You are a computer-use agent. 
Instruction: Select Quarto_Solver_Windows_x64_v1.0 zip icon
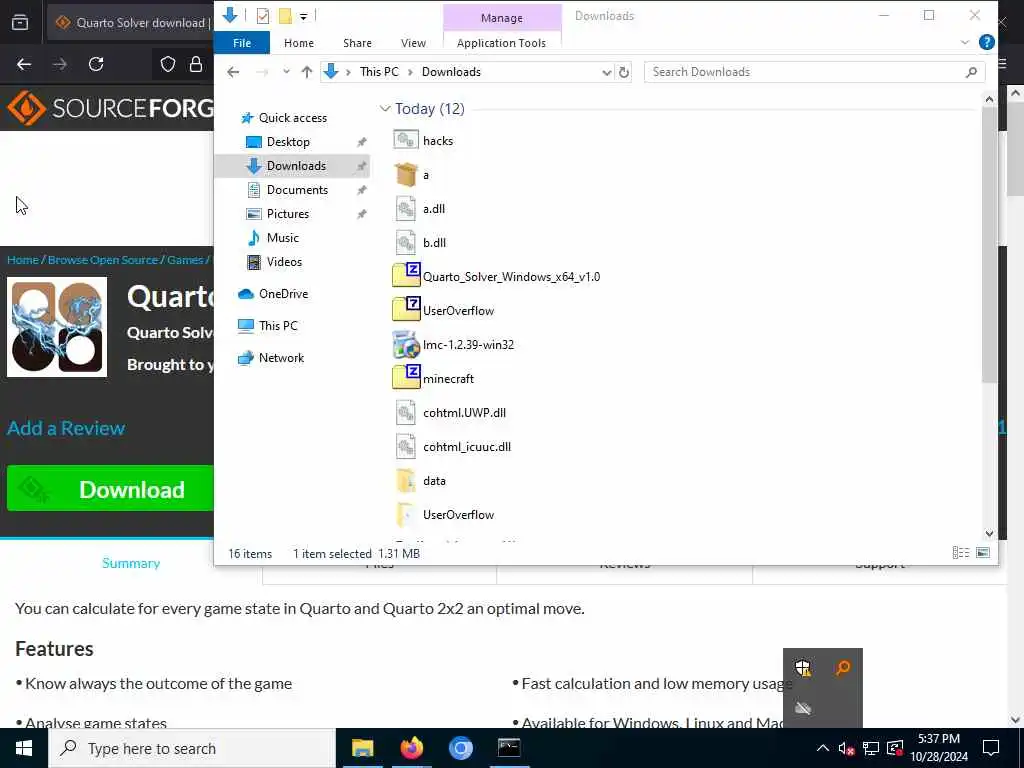[406, 276]
